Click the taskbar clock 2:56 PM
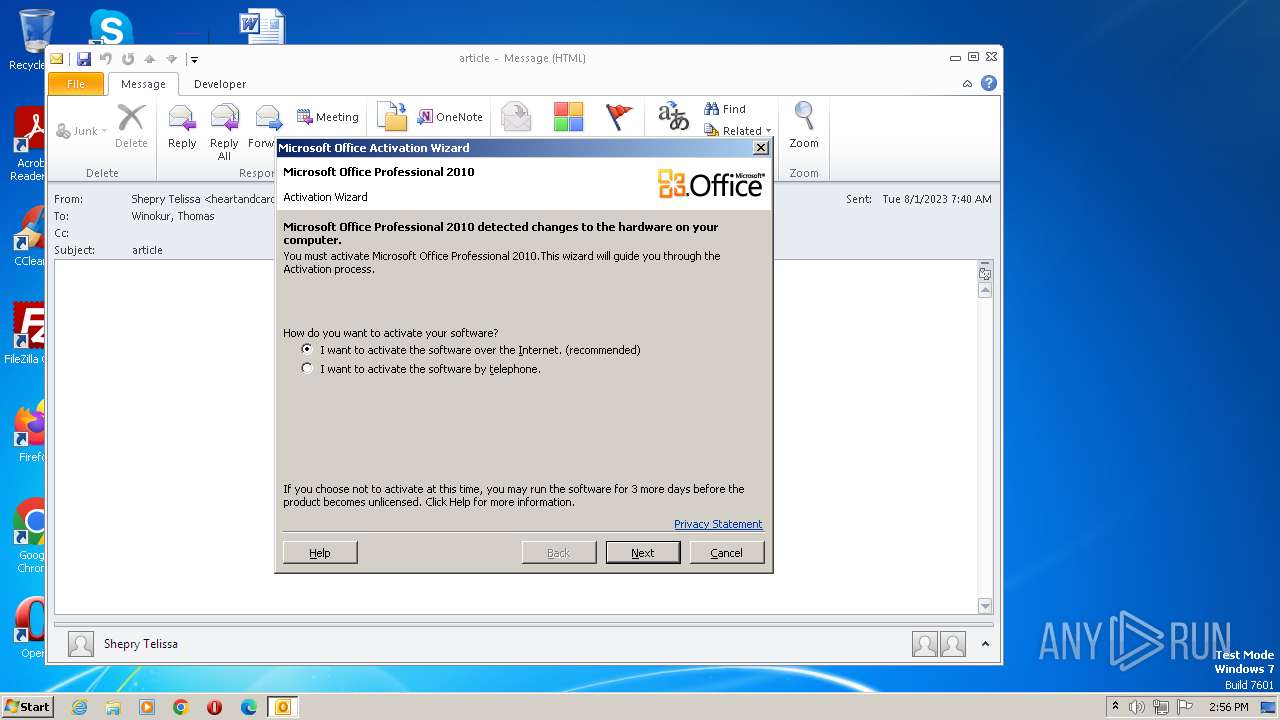Image resolution: width=1280 pixels, height=720 pixels. 1228,707
